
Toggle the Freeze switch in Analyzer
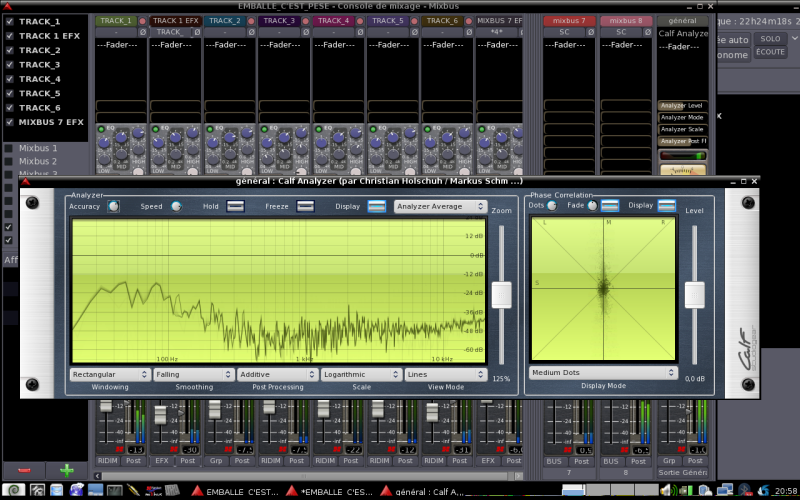pyautogui.click(x=306, y=206)
